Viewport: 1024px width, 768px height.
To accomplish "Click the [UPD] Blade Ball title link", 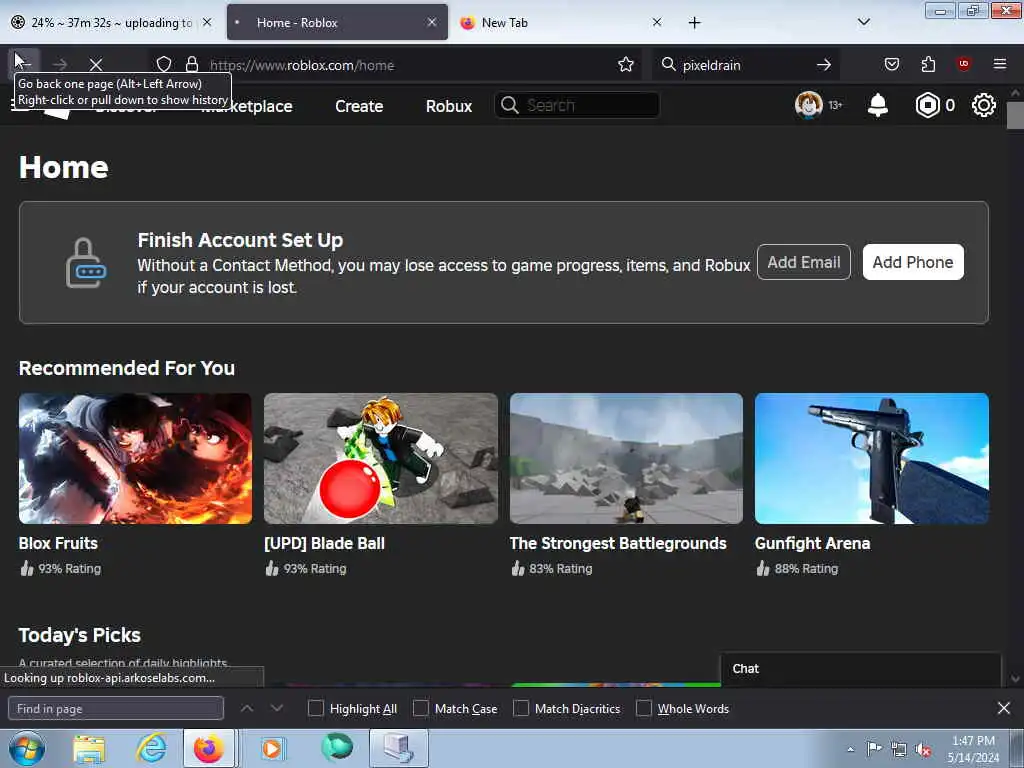I will pos(325,543).
